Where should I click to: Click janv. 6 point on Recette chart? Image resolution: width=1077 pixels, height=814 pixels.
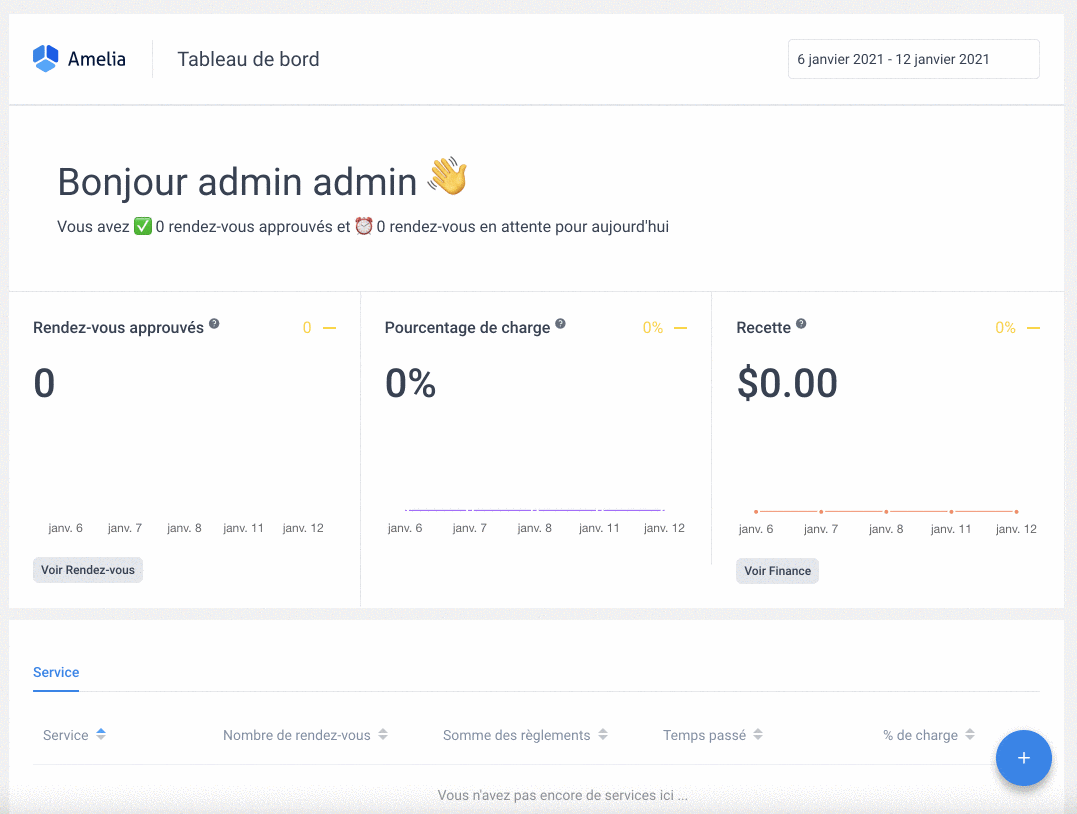click(x=756, y=512)
